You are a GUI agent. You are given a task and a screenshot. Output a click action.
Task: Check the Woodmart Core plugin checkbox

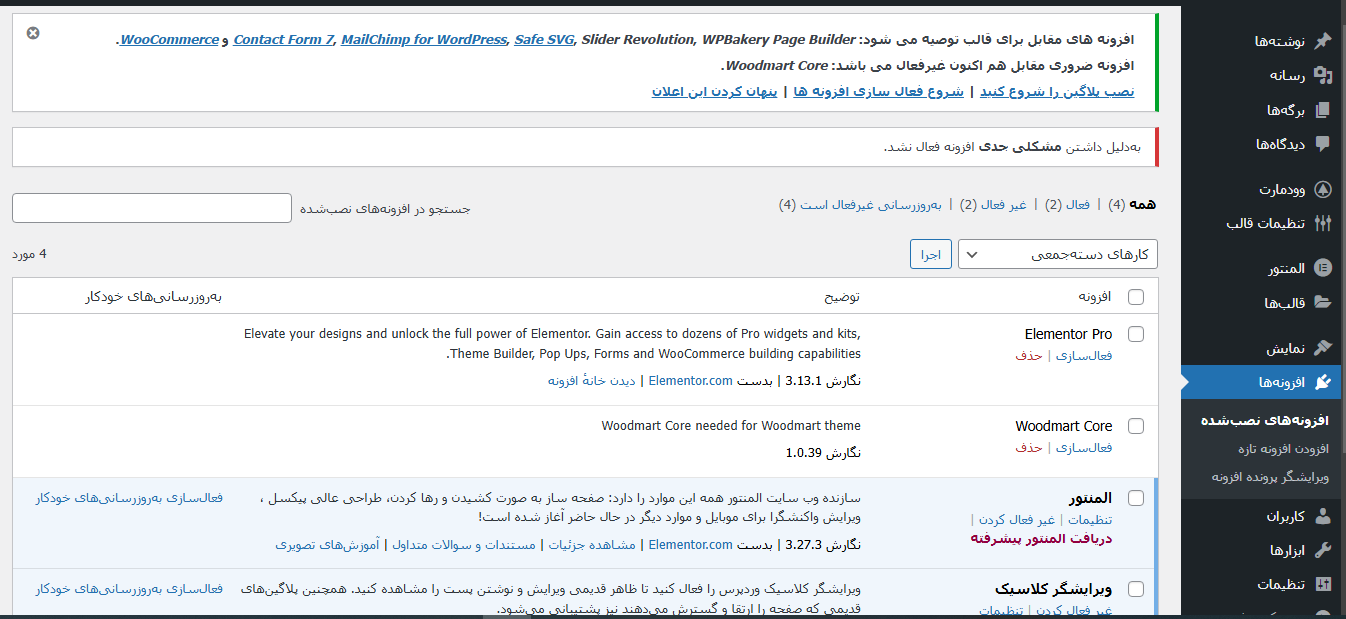pos(1136,426)
